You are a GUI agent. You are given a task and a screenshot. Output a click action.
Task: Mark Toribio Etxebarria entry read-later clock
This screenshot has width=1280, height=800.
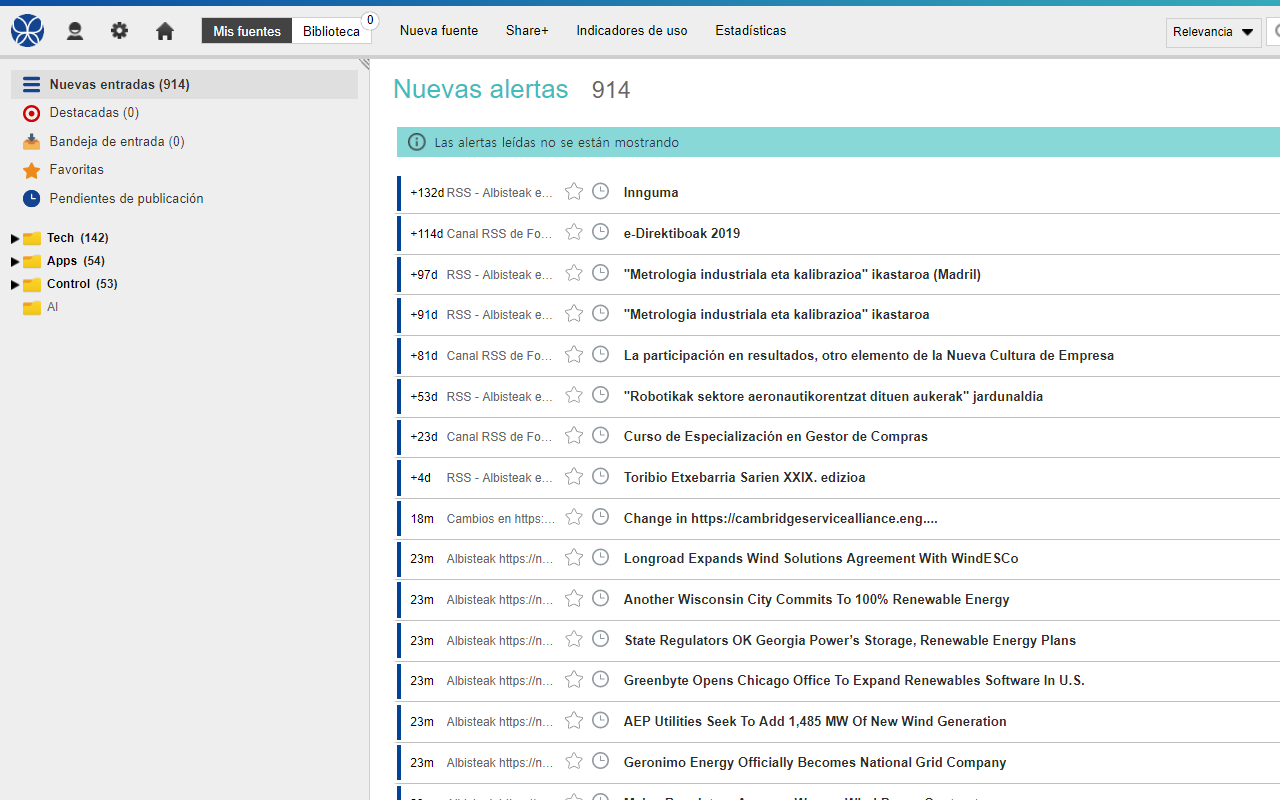pyautogui.click(x=600, y=477)
